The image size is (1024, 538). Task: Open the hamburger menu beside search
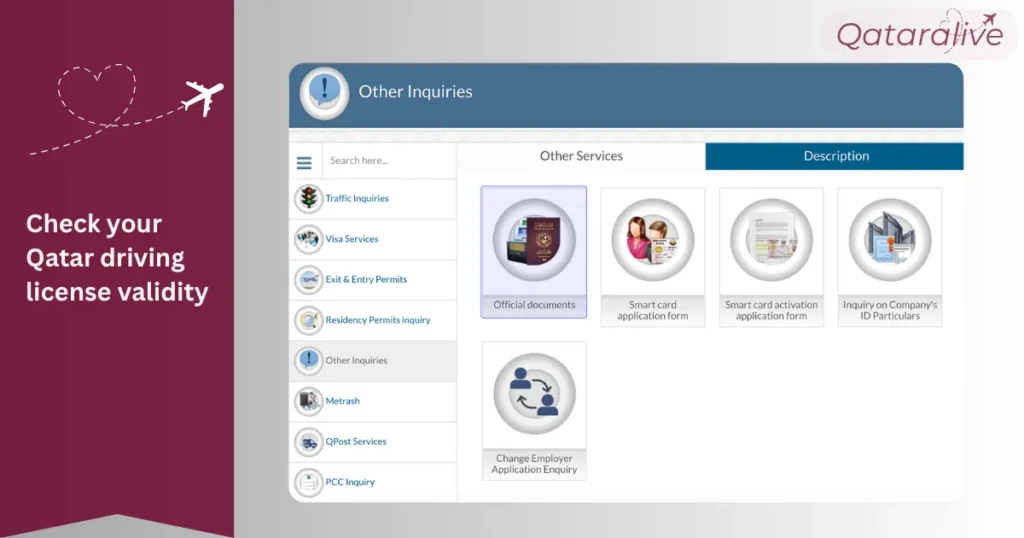coord(304,163)
